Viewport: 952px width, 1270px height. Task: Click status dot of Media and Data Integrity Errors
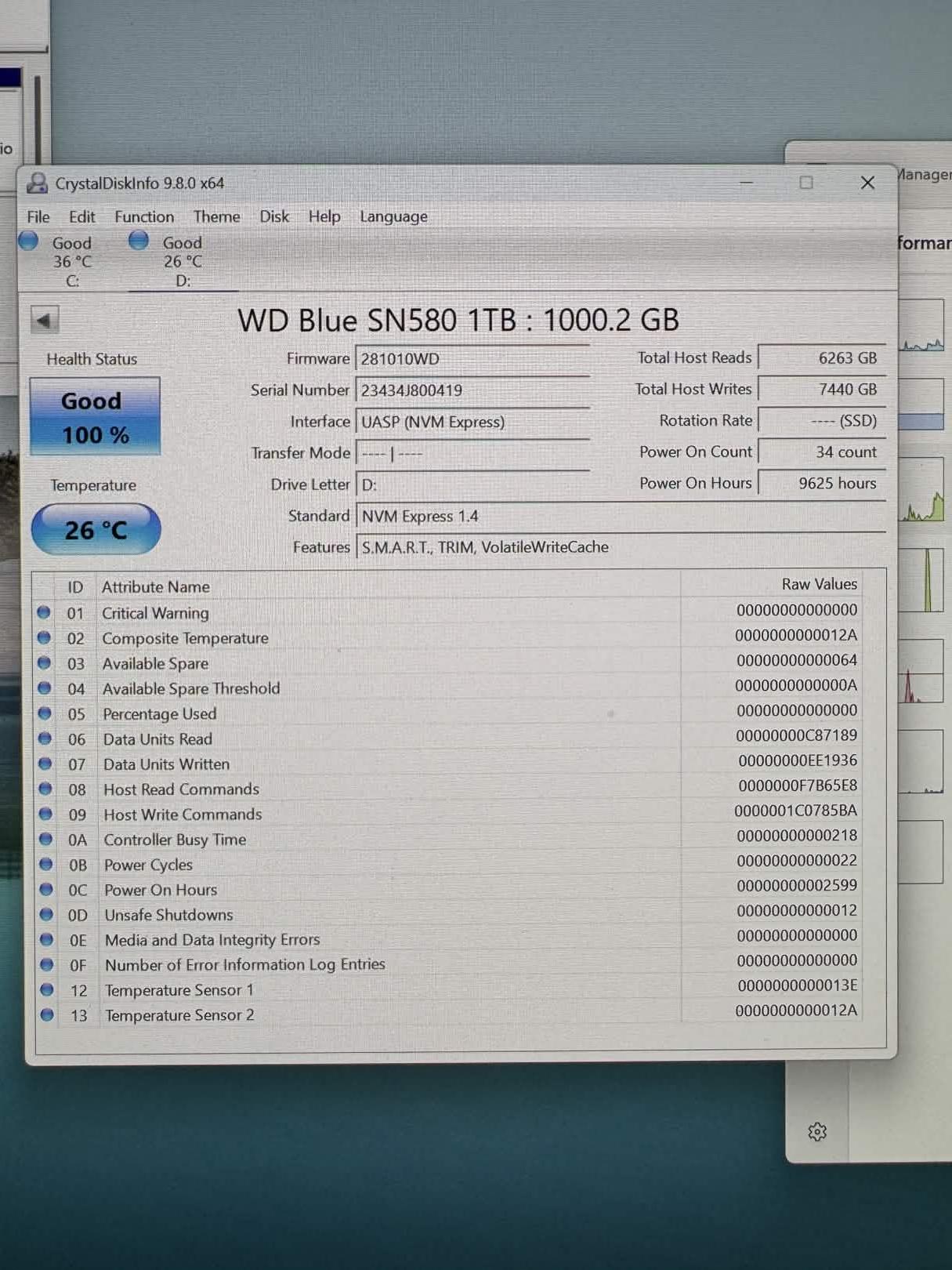pos(46,939)
